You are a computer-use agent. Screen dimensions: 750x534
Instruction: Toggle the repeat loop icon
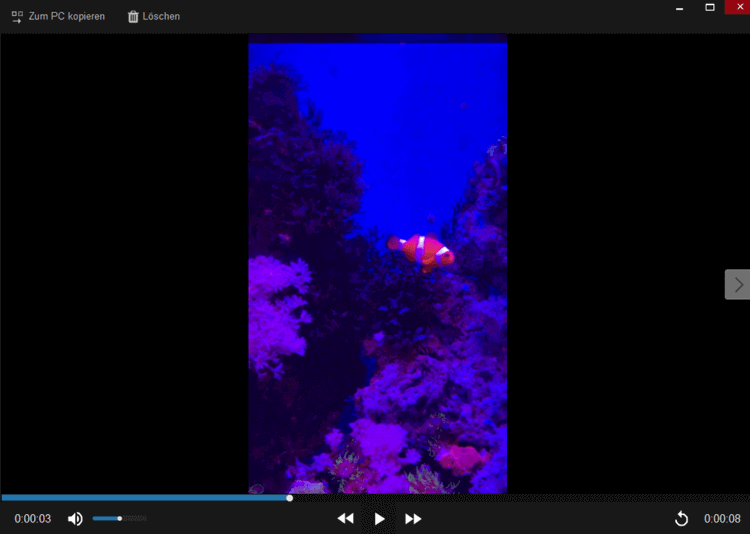(x=681, y=519)
